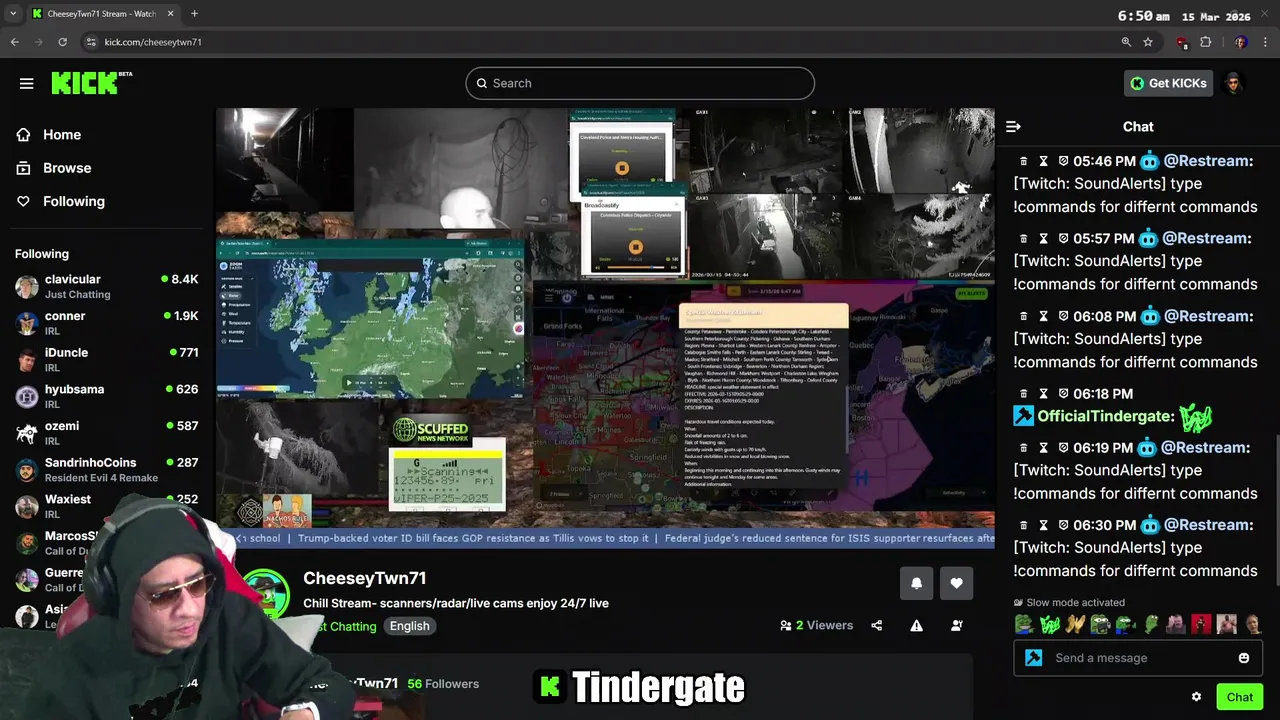
Task: Open the emoji picker in the message box
Action: (x=1243, y=658)
